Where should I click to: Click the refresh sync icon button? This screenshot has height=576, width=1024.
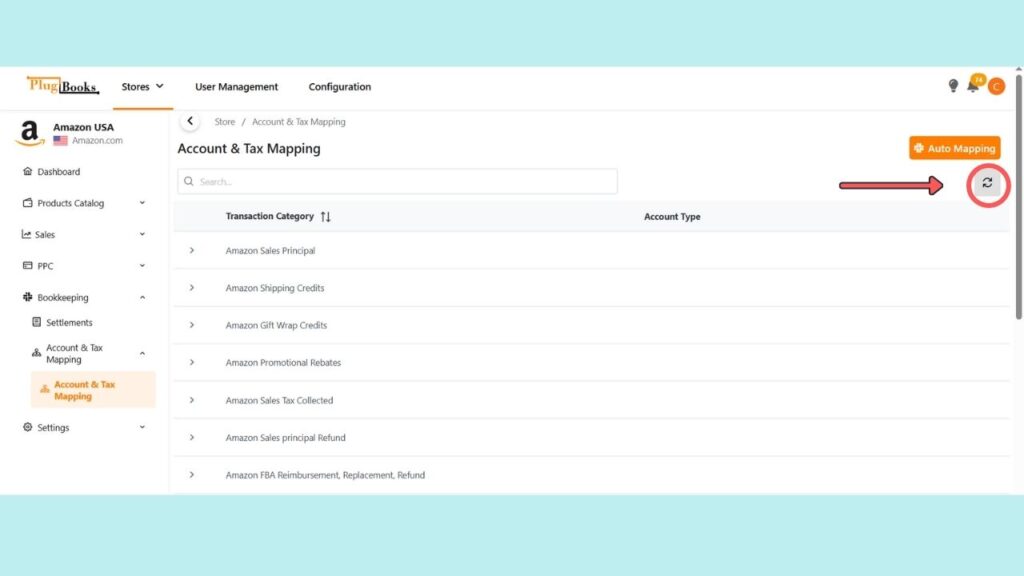point(987,183)
